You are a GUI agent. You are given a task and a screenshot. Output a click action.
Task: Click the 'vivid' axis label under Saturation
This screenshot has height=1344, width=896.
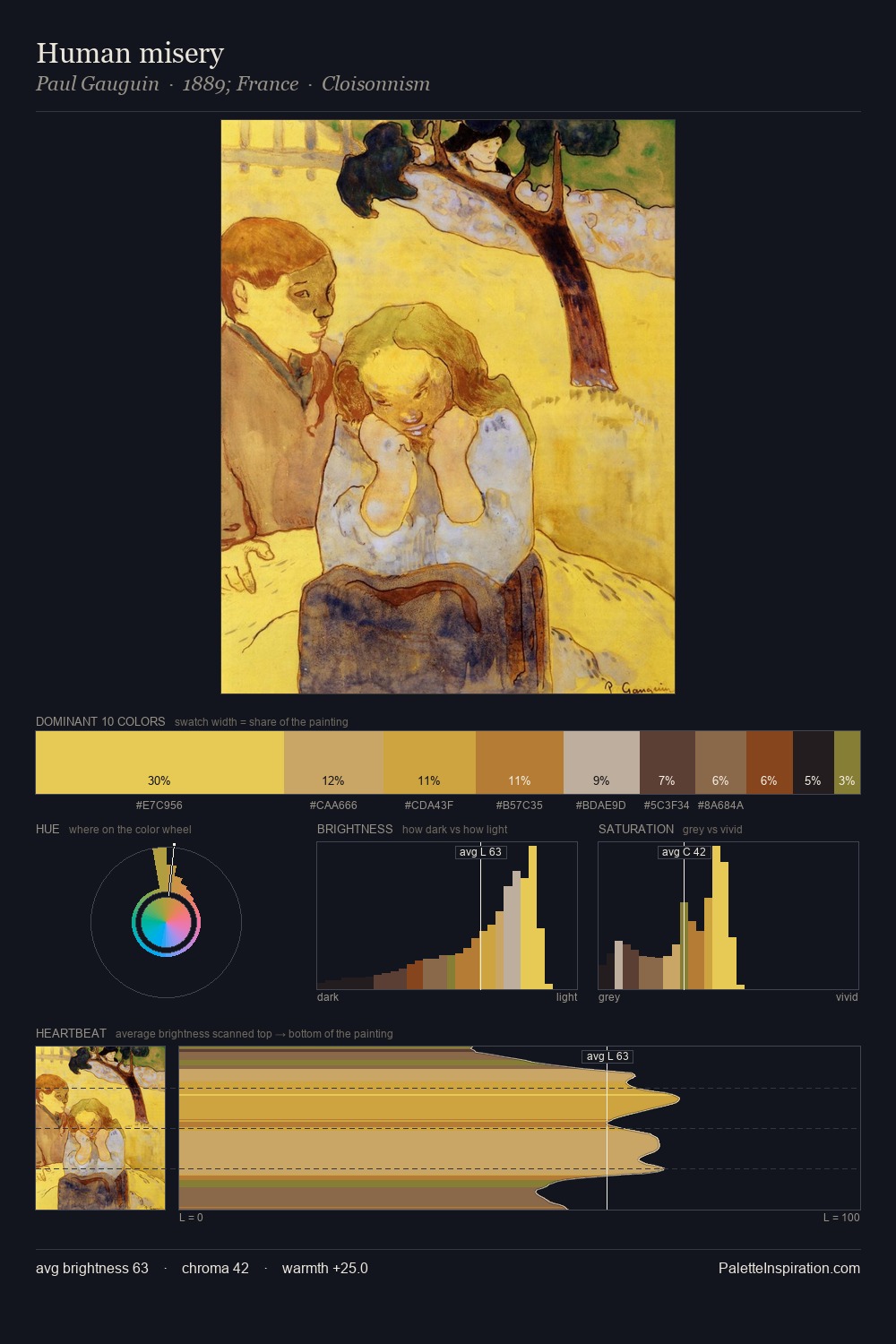[x=847, y=997]
